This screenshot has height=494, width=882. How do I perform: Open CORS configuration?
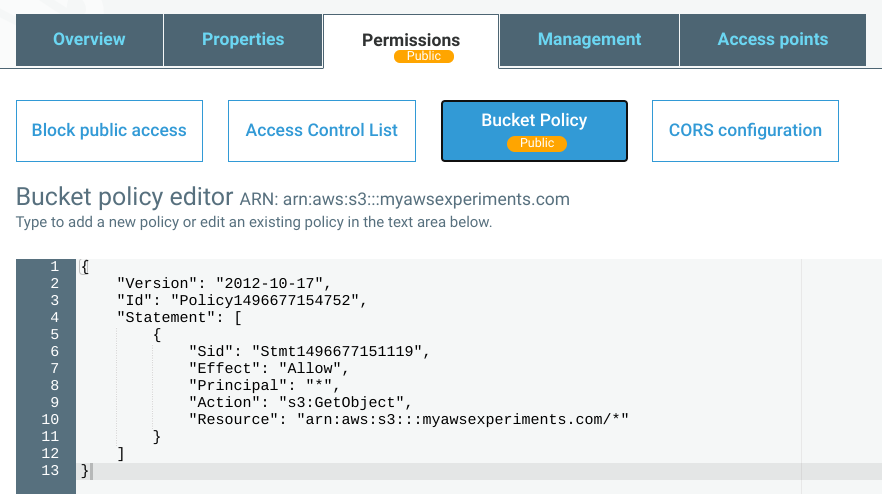(745, 131)
